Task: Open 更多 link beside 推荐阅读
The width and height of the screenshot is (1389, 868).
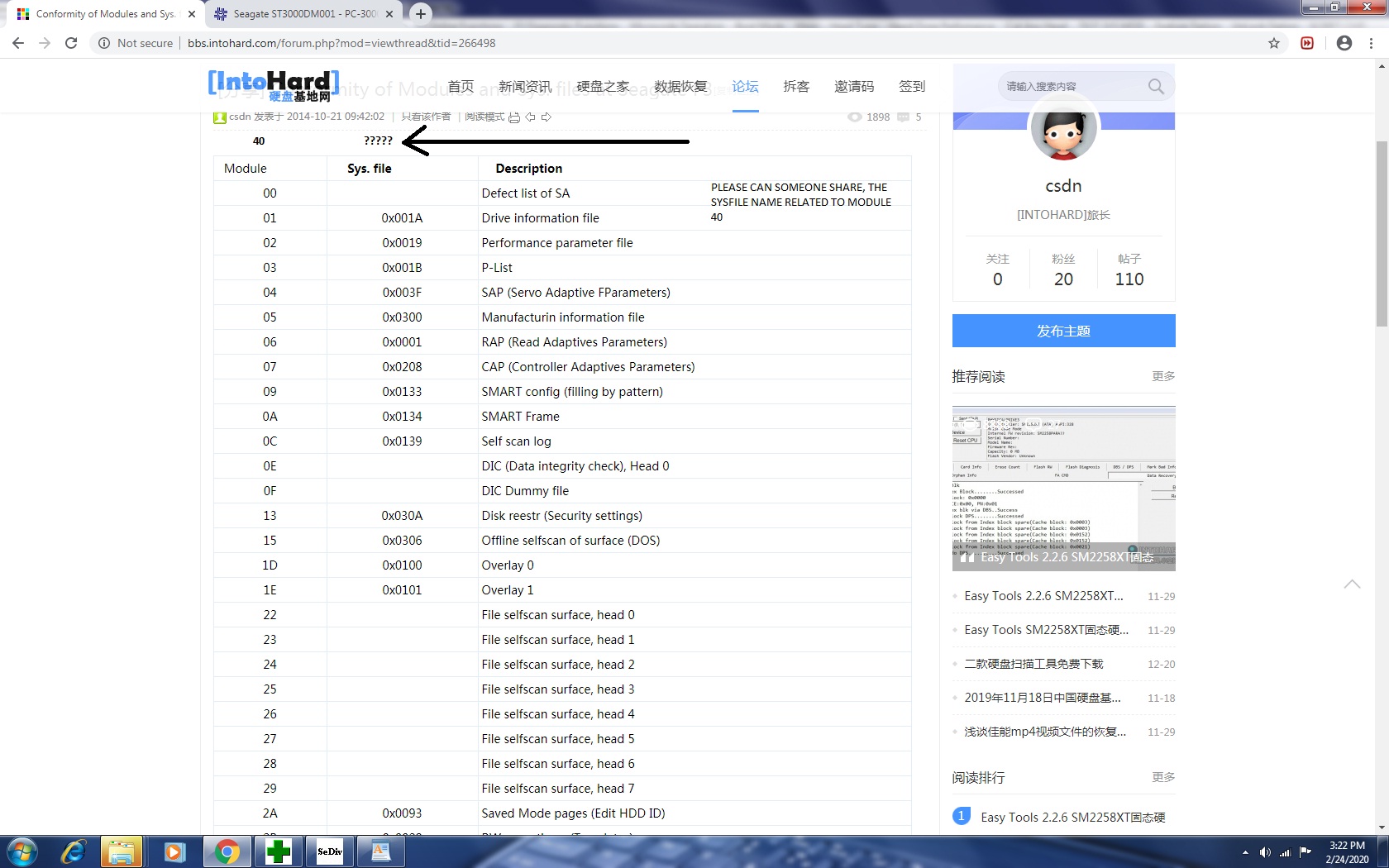Action: [x=1163, y=376]
